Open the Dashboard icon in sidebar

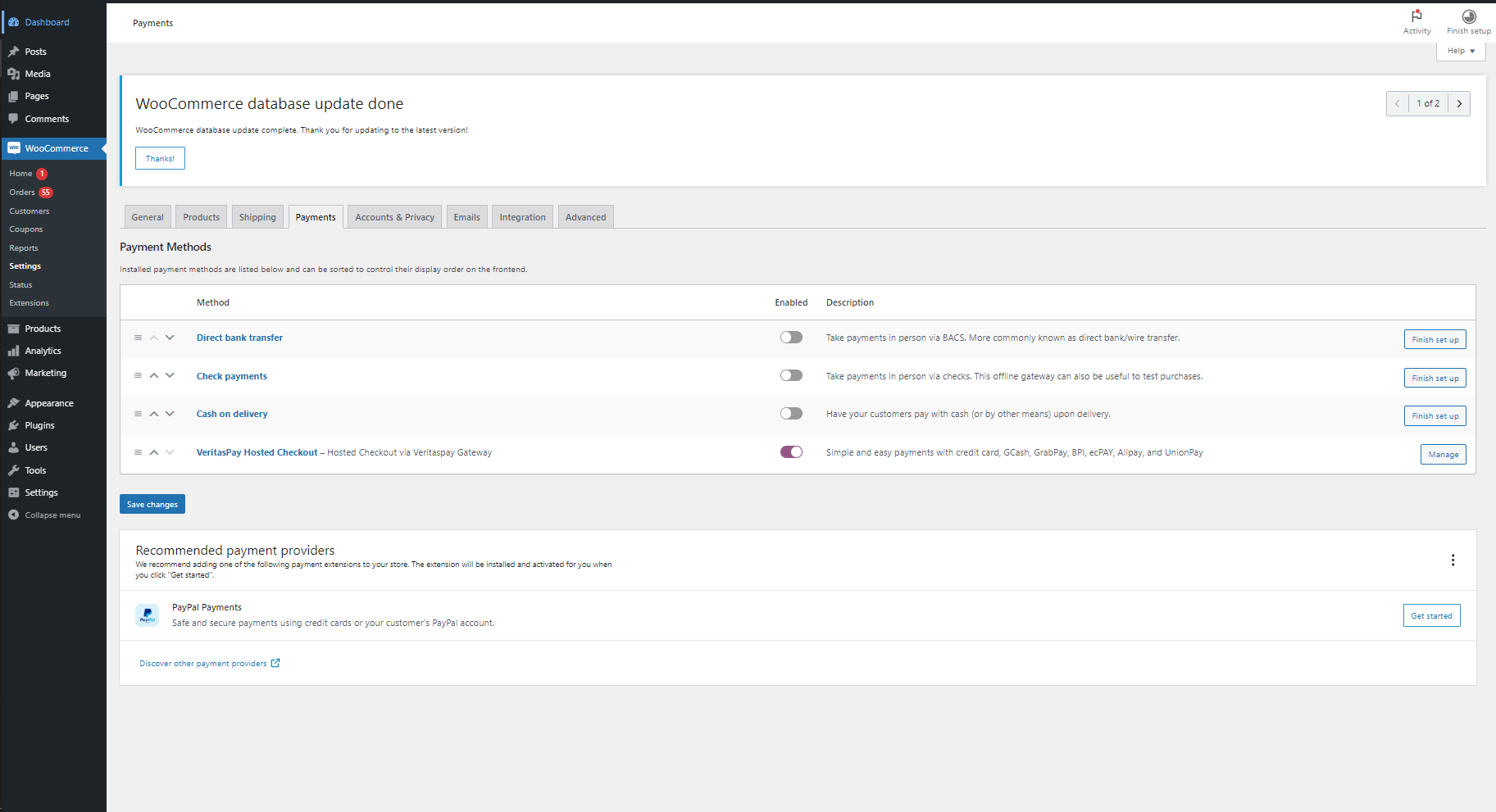pos(13,22)
